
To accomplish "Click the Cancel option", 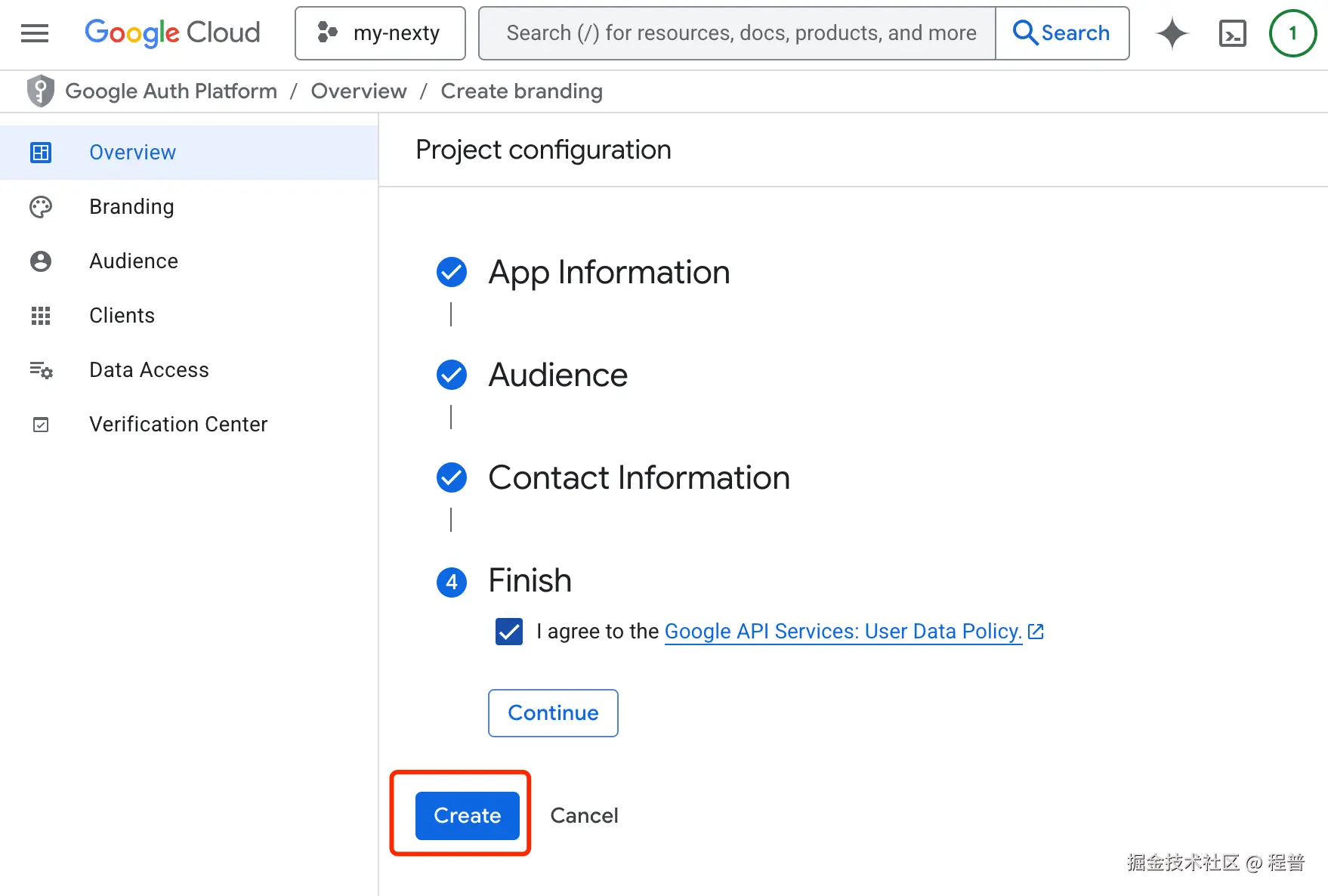I will [x=583, y=815].
